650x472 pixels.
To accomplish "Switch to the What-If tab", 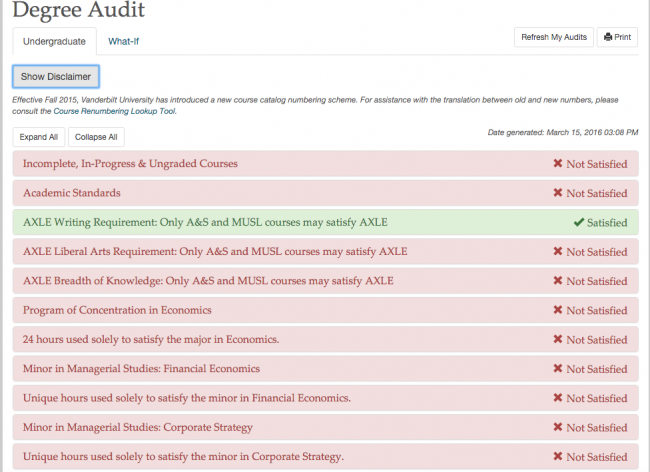I will point(123,41).
